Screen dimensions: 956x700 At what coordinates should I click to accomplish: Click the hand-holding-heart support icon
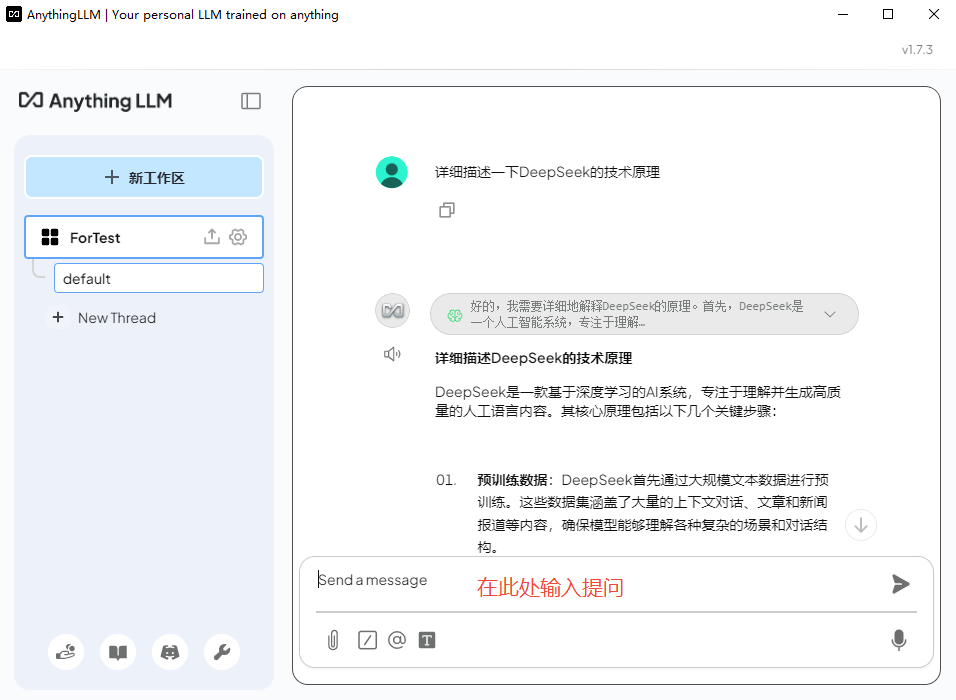(x=66, y=652)
